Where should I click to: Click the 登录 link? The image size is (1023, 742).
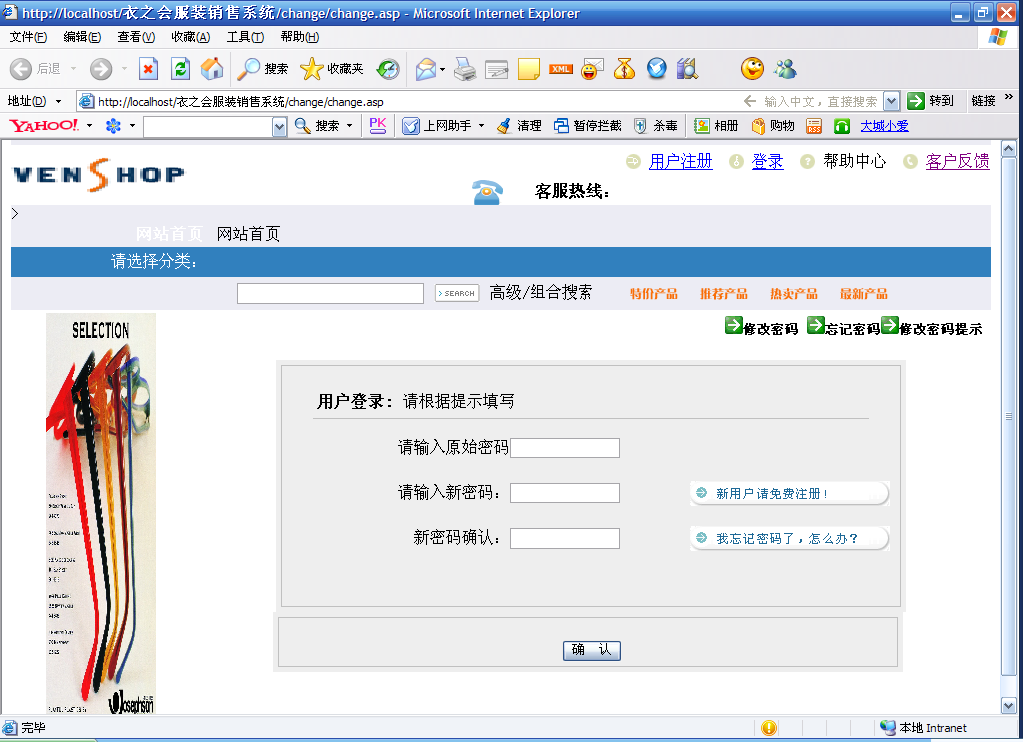tap(767, 161)
